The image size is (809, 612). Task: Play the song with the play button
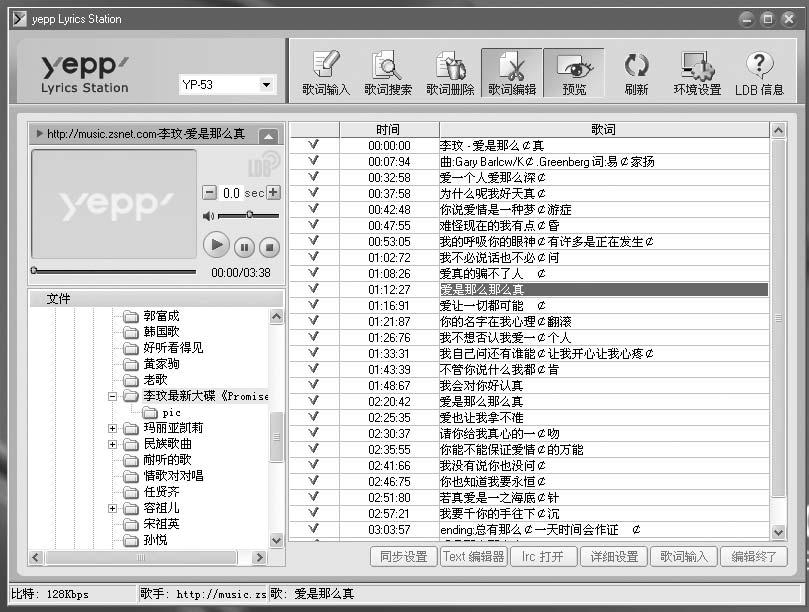coord(216,245)
